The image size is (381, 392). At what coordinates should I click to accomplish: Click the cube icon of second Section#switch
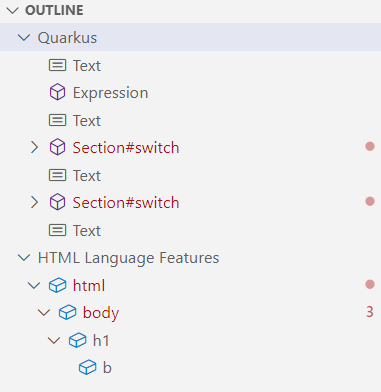(x=57, y=202)
